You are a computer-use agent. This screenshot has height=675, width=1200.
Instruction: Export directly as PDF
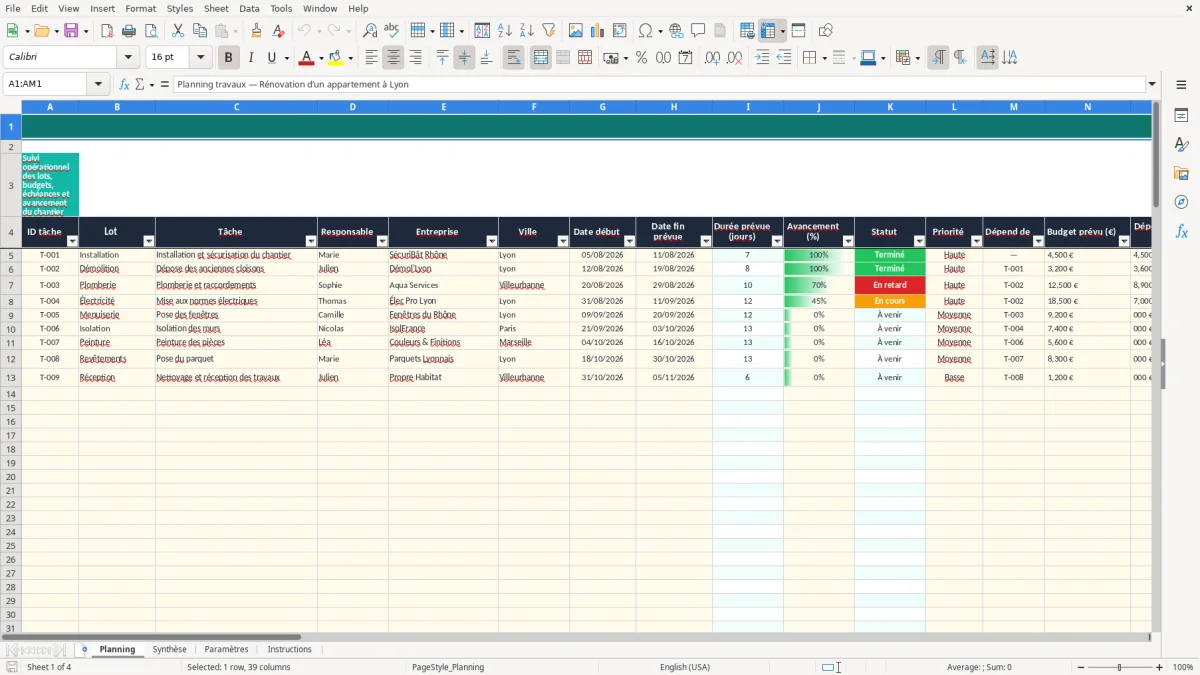(107, 31)
